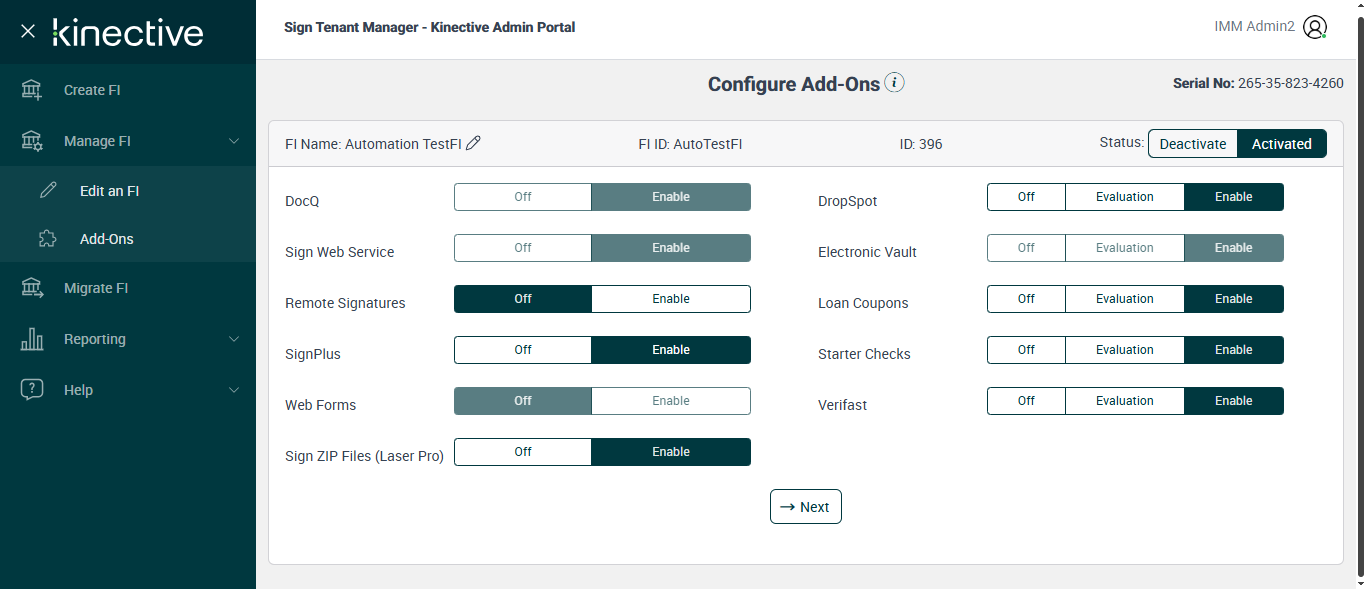This screenshot has height=589, width=1366.
Task: Click the Next button
Action: (x=806, y=507)
